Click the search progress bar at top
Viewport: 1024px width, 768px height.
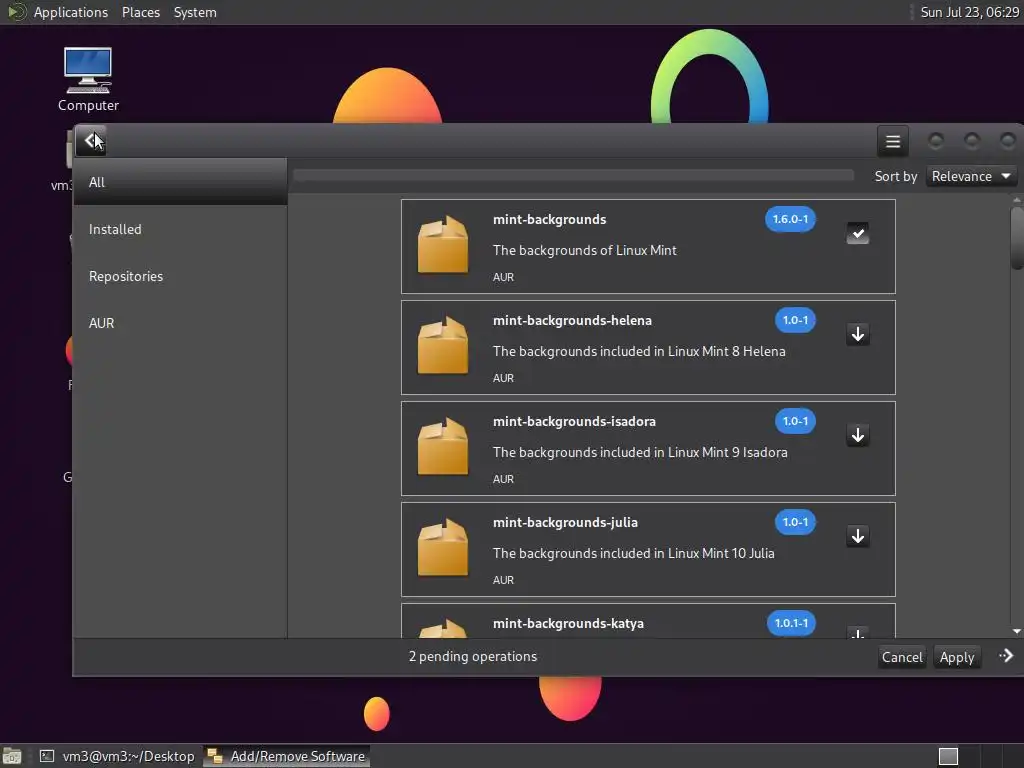pos(573,175)
